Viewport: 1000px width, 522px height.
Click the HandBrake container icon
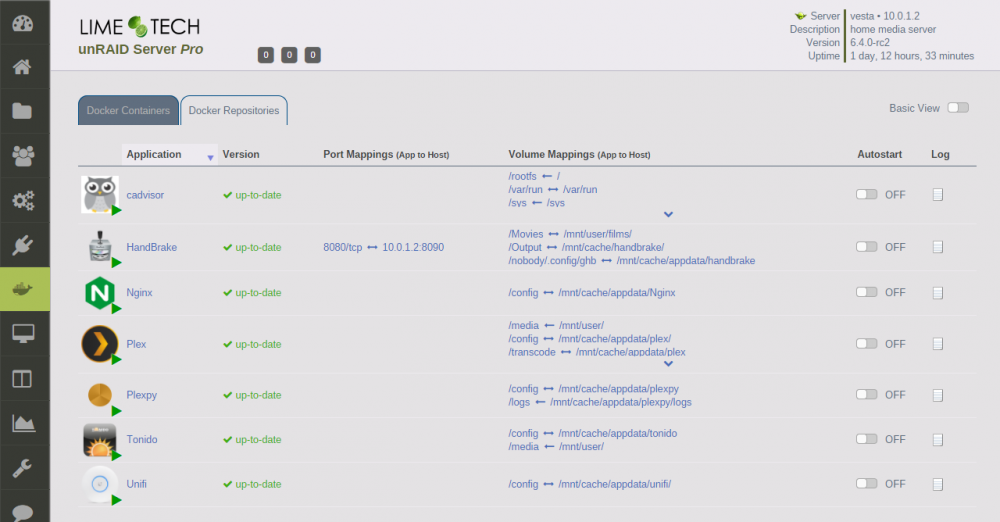[100, 247]
